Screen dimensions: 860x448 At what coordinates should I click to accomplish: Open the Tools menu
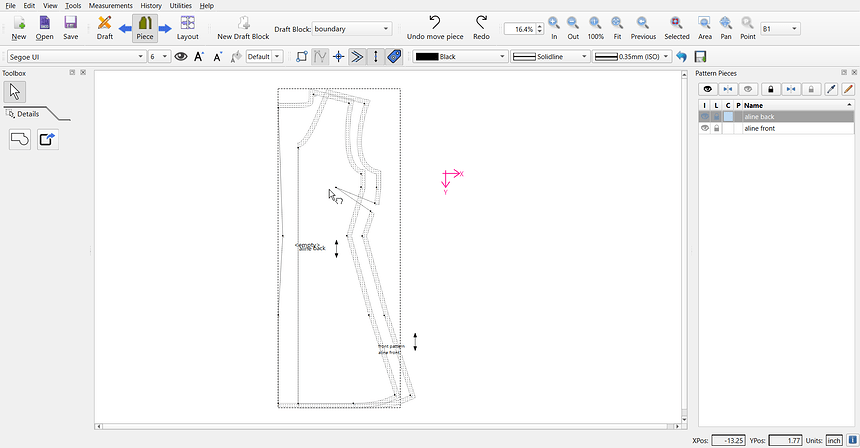tap(73, 5)
